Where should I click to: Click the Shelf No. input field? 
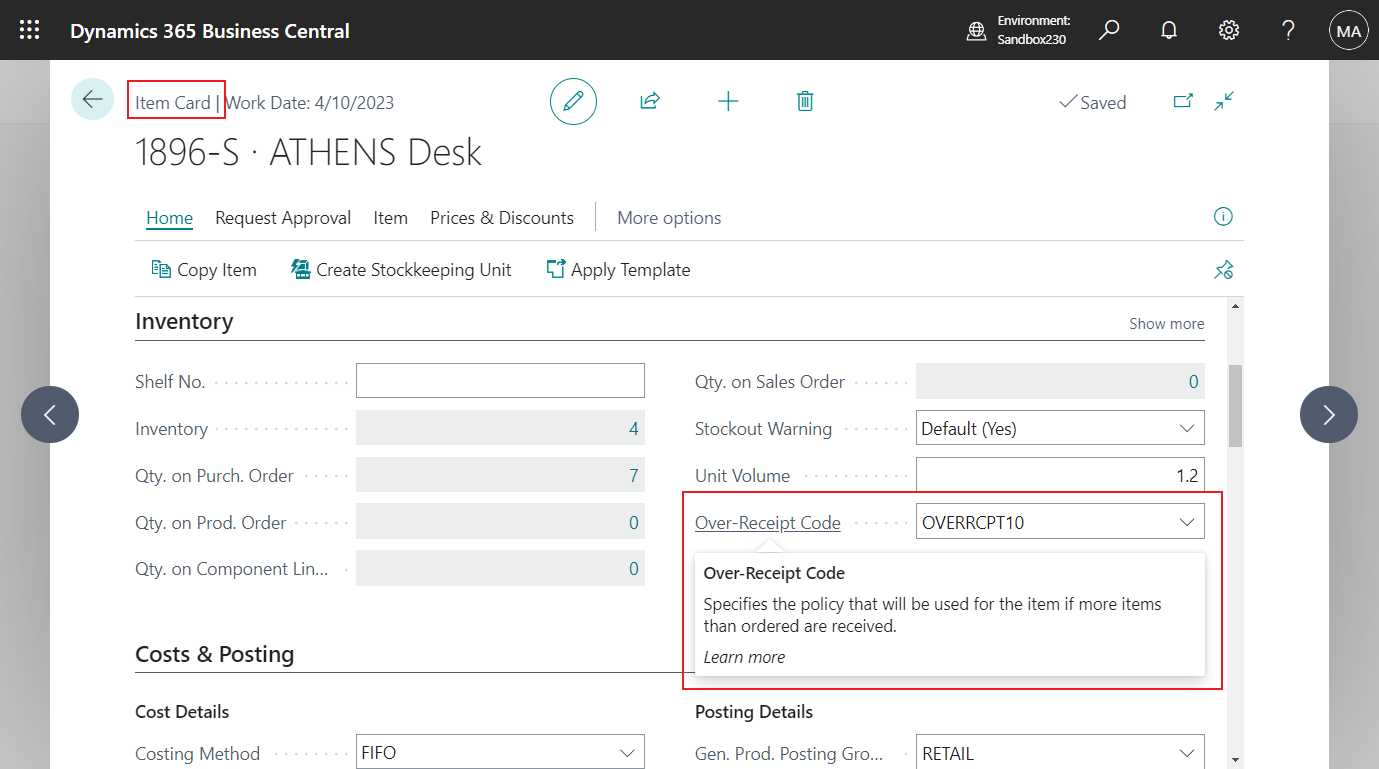coord(500,381)
